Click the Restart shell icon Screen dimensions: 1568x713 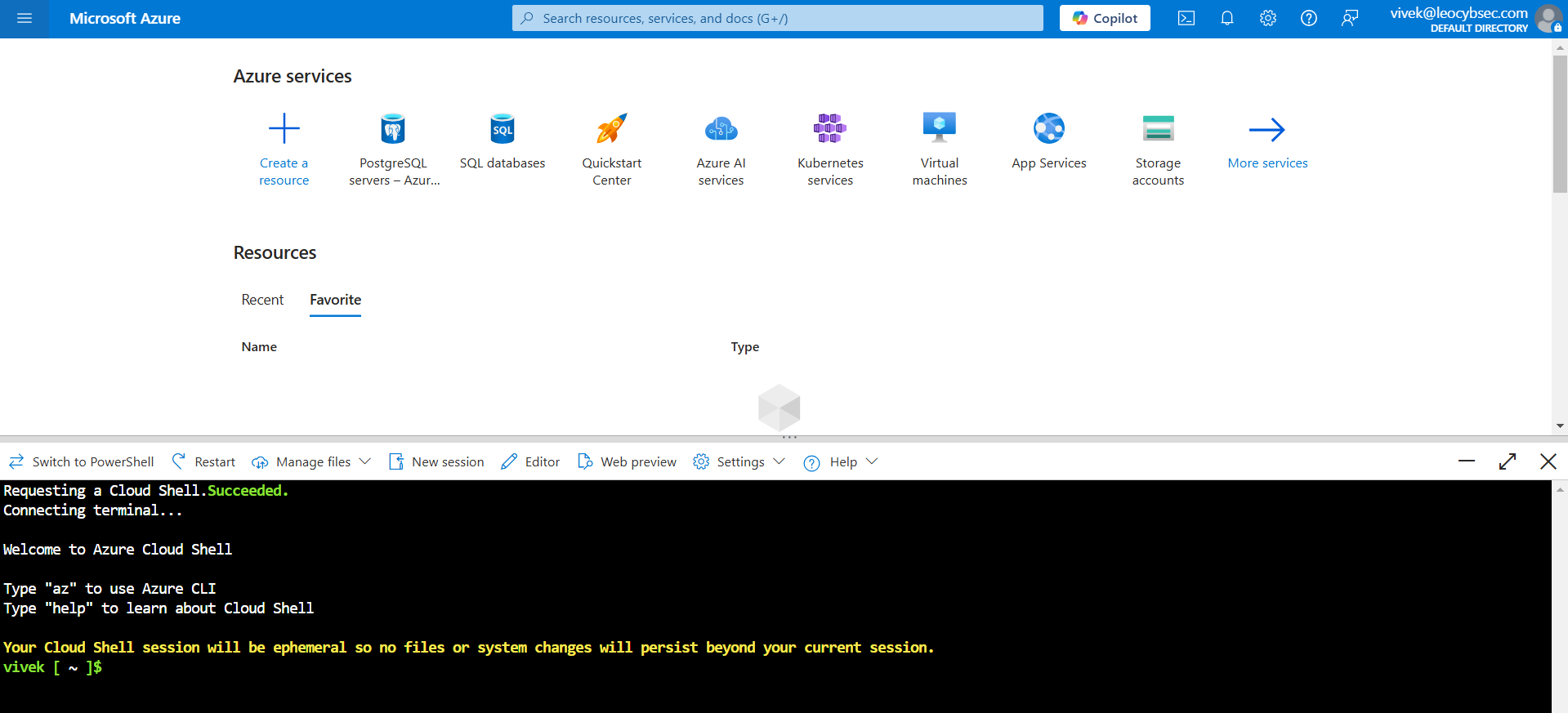click(x=179, y=461)
